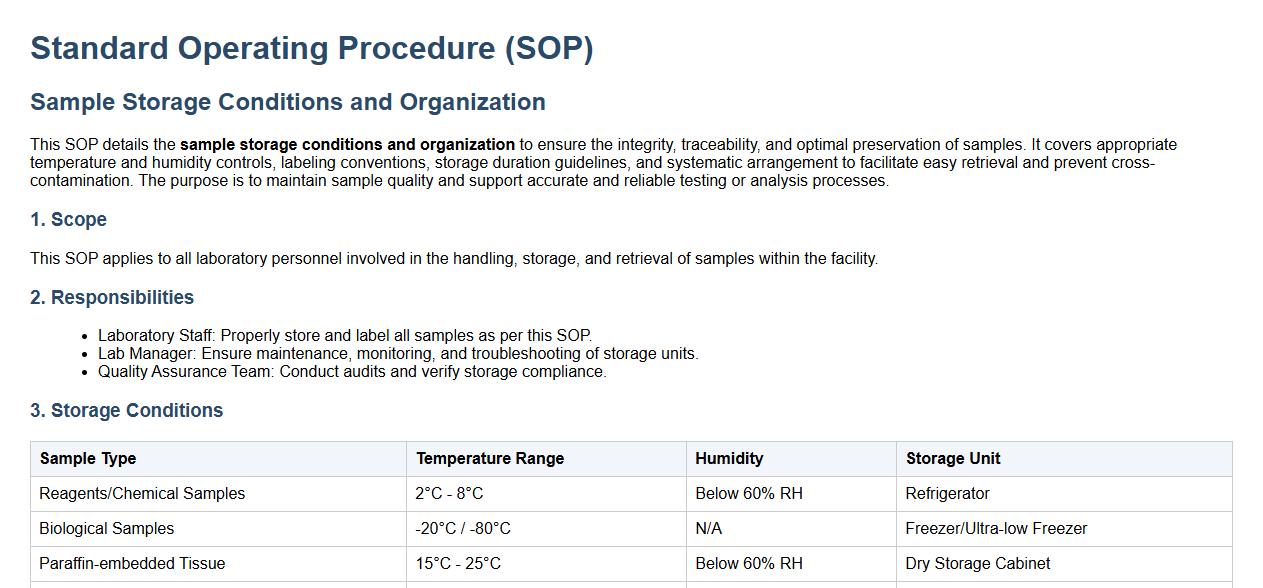Image resolution: width=1263 pixels, height=588 pixels.
Task: Click the Laboratory Staff bullet item
Action: tap(344, 335)
